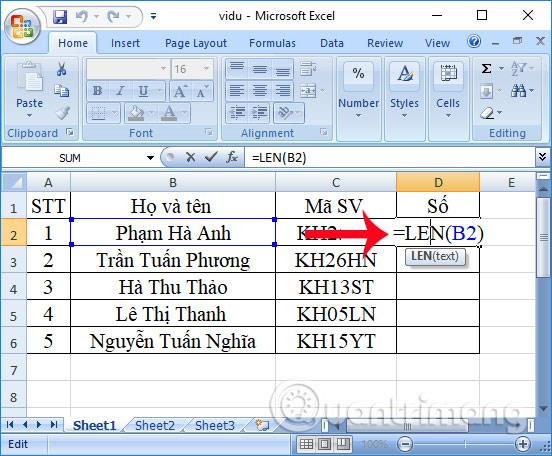Open Find & Select binoculars
Screen dimensions: 552x456
pos(518,91)
